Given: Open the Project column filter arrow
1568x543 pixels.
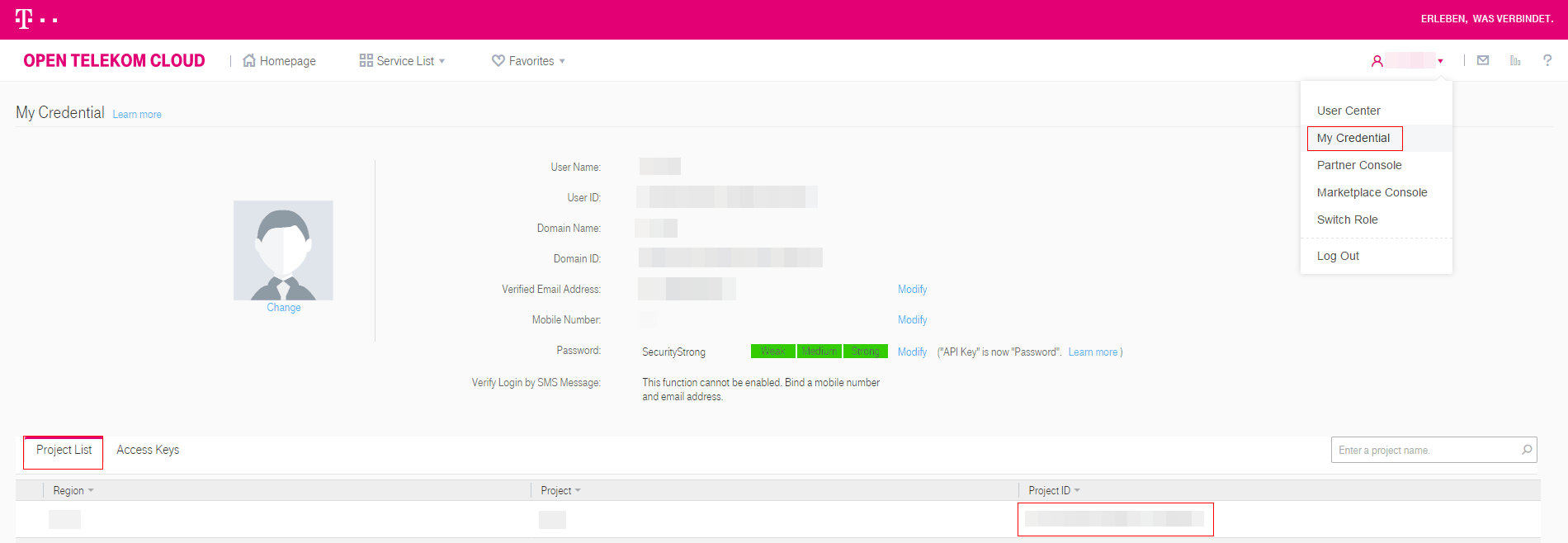Looking at the screenshot, I should point(578,490).
